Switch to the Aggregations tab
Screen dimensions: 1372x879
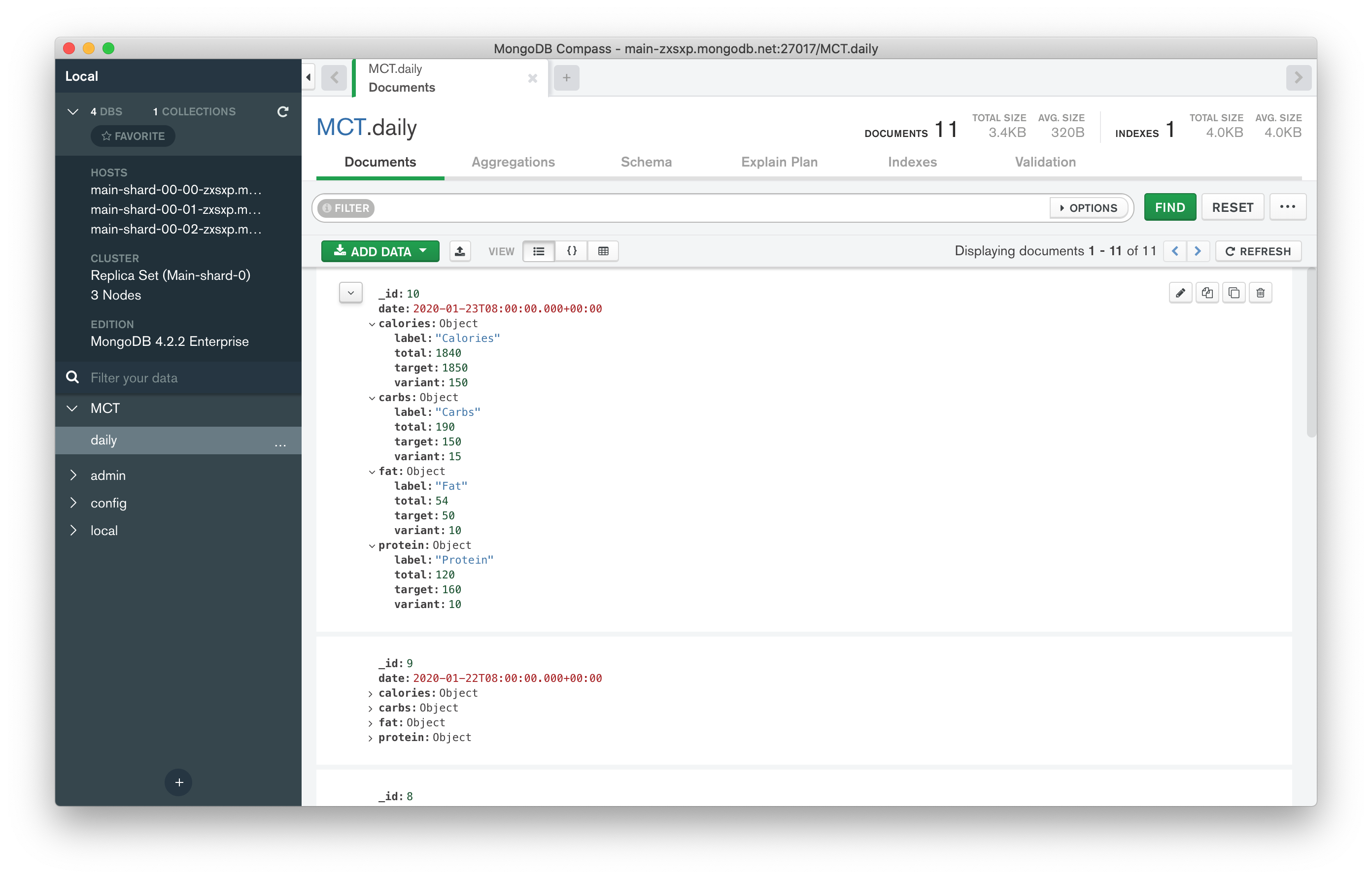[x=513, y=161]
